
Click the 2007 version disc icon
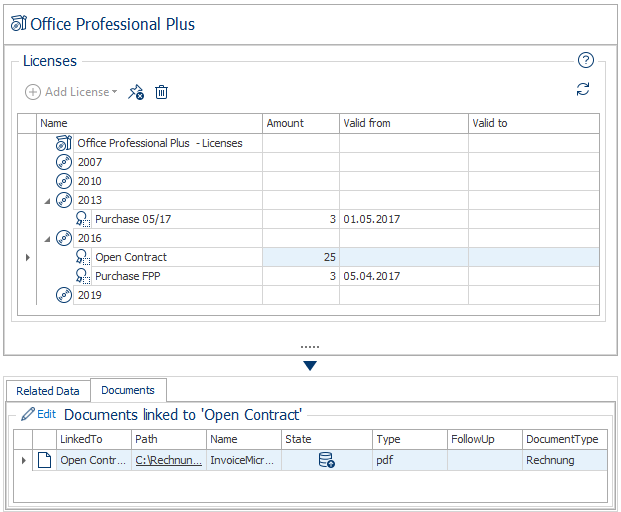click(64, 162)
